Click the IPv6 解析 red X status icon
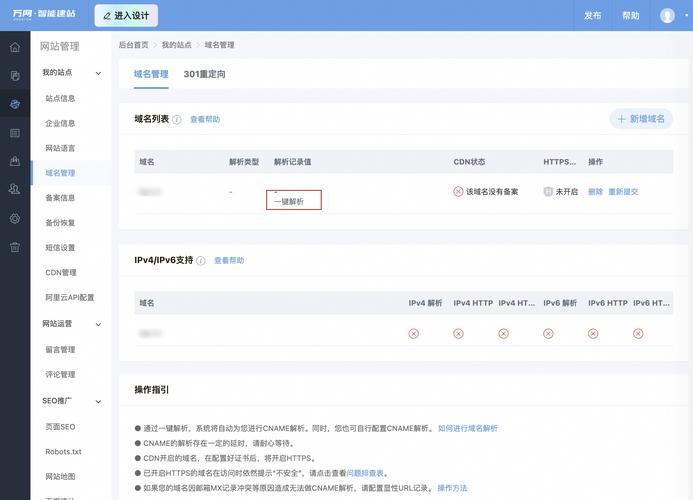693x500 pixels. click(548, 333)
